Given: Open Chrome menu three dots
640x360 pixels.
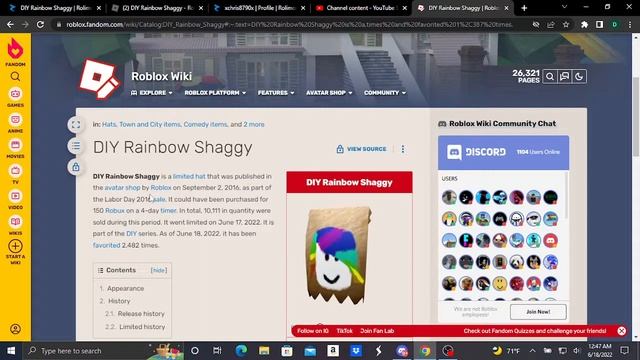Looking at the screenshot, I should 630,24.
